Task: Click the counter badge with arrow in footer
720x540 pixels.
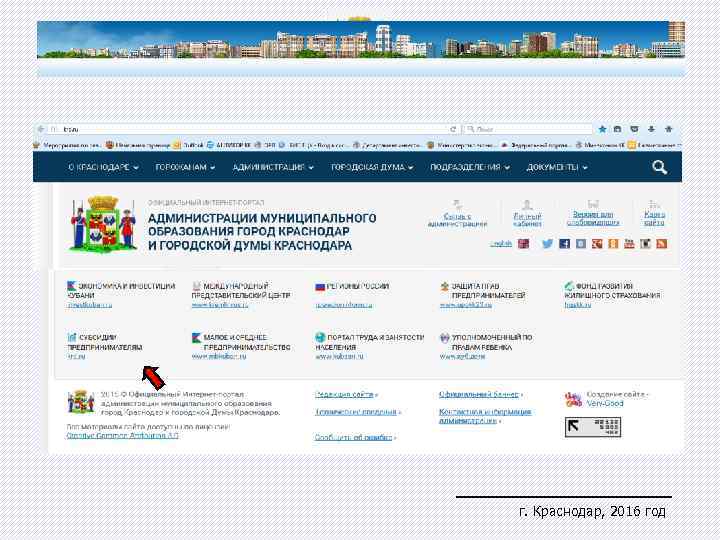Action: 593,427
